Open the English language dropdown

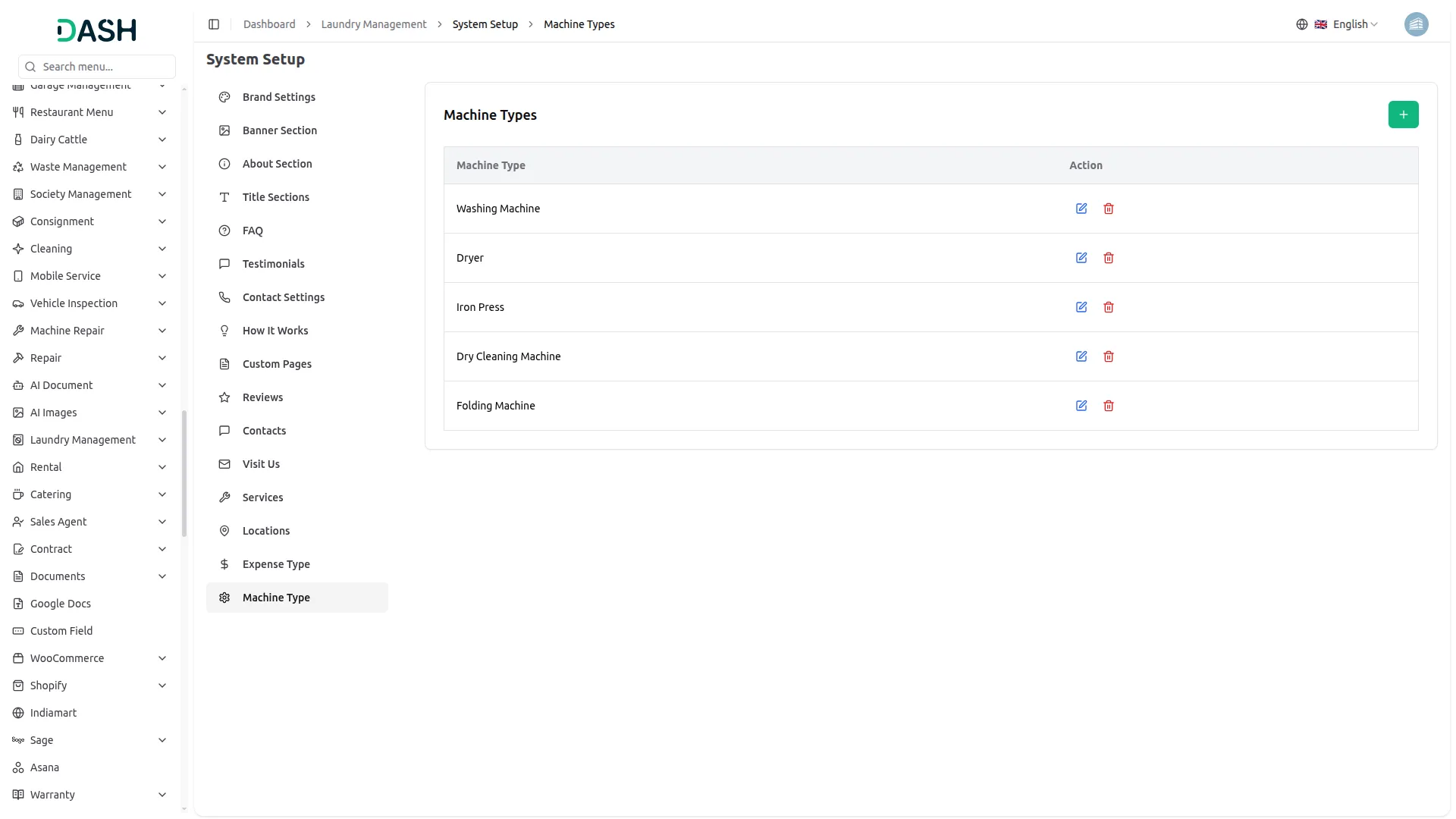click(x=1346, y=24)
